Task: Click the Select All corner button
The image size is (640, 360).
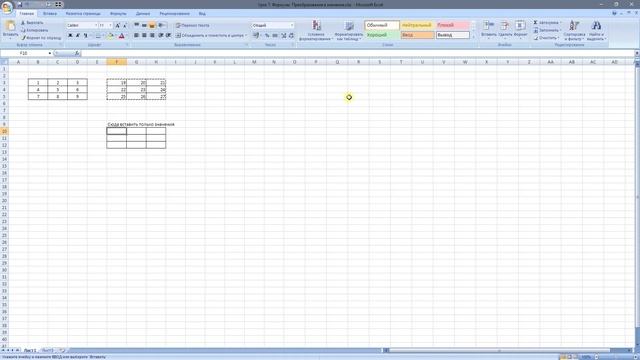Action: pos(4,62)
